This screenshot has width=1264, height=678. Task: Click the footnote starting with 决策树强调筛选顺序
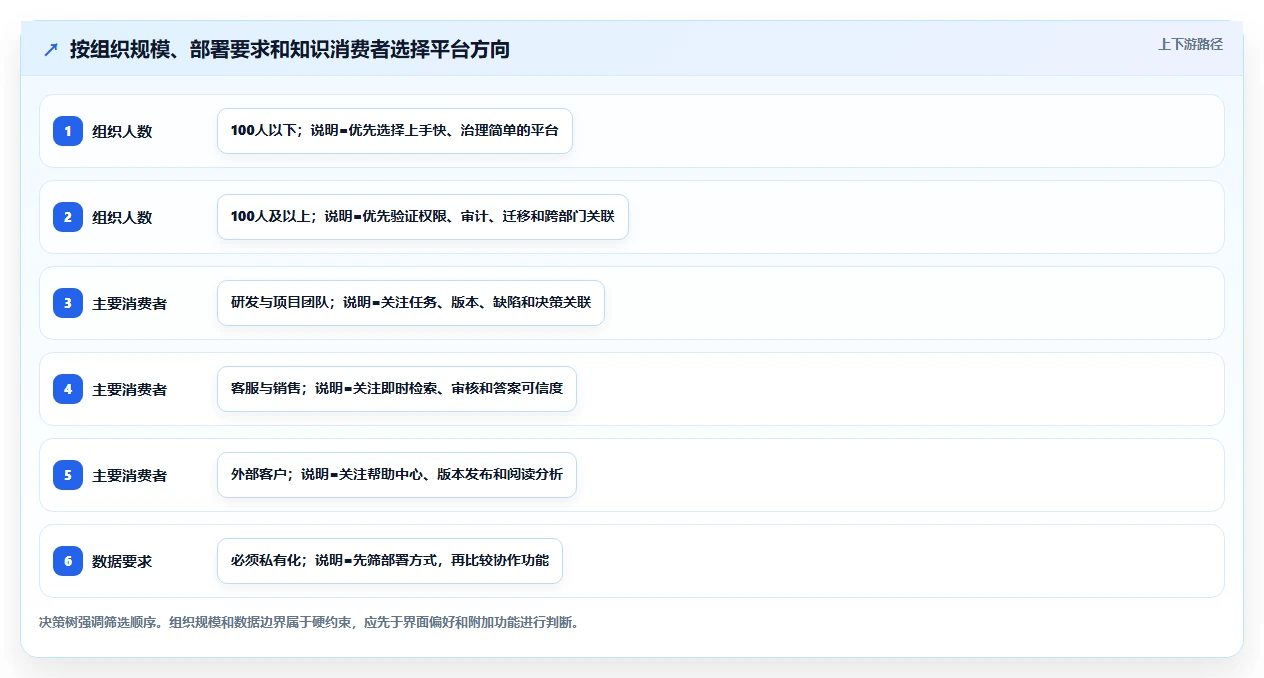click(x=309, y=622)
